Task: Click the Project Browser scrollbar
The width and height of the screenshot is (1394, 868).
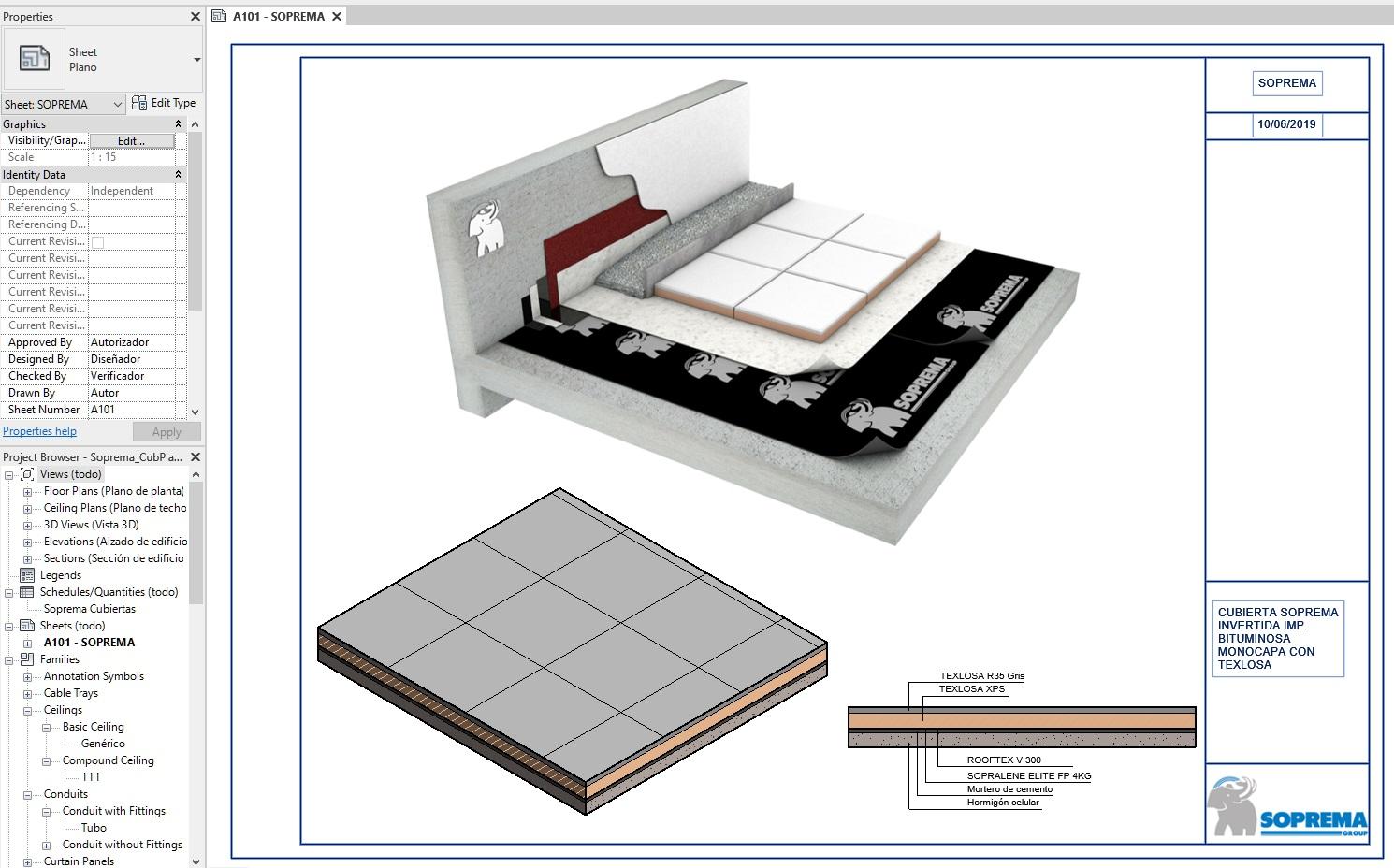Action: click(196, 543)
